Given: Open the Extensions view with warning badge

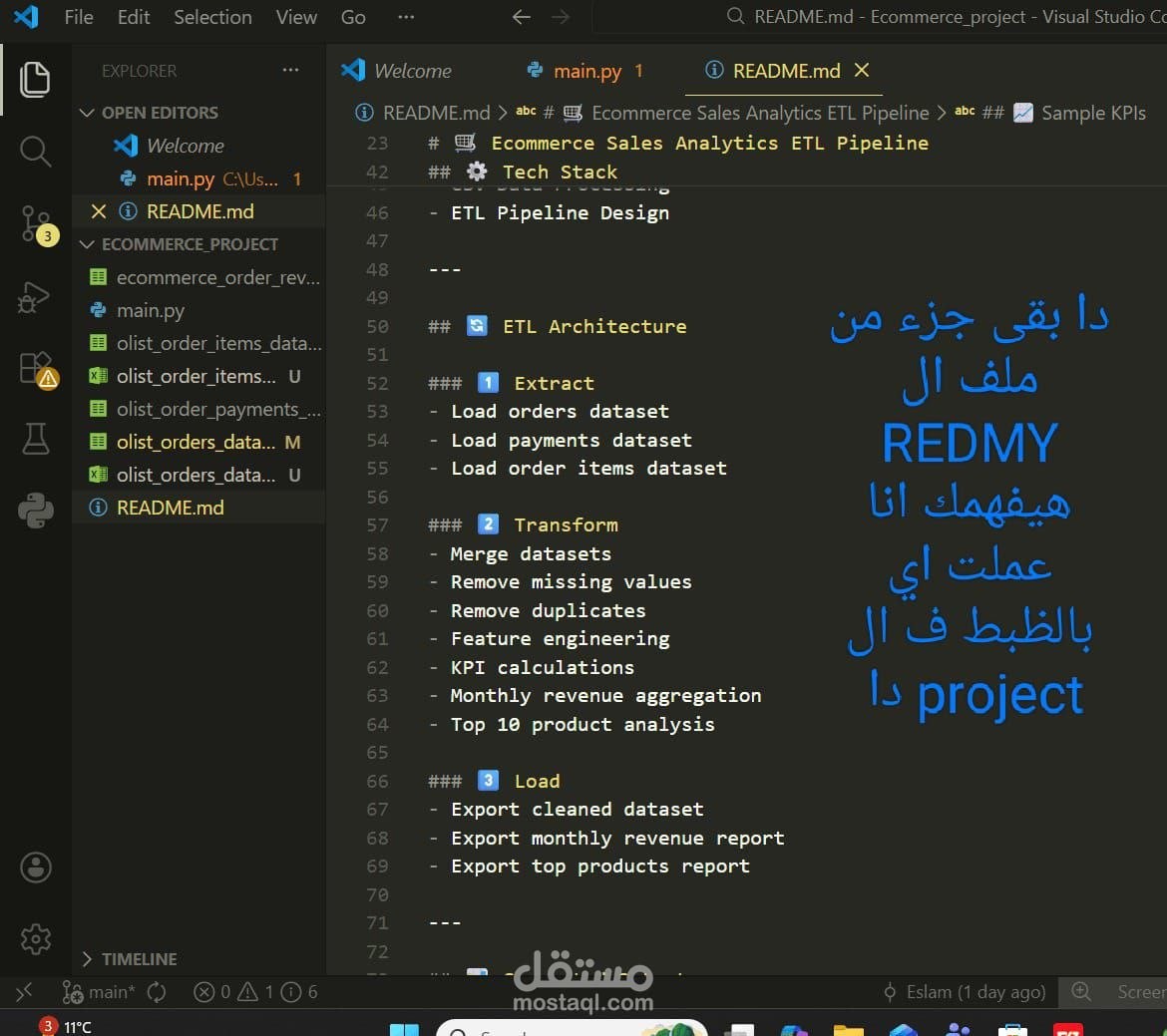Looking at the screenshot, I should coord(37,370).
